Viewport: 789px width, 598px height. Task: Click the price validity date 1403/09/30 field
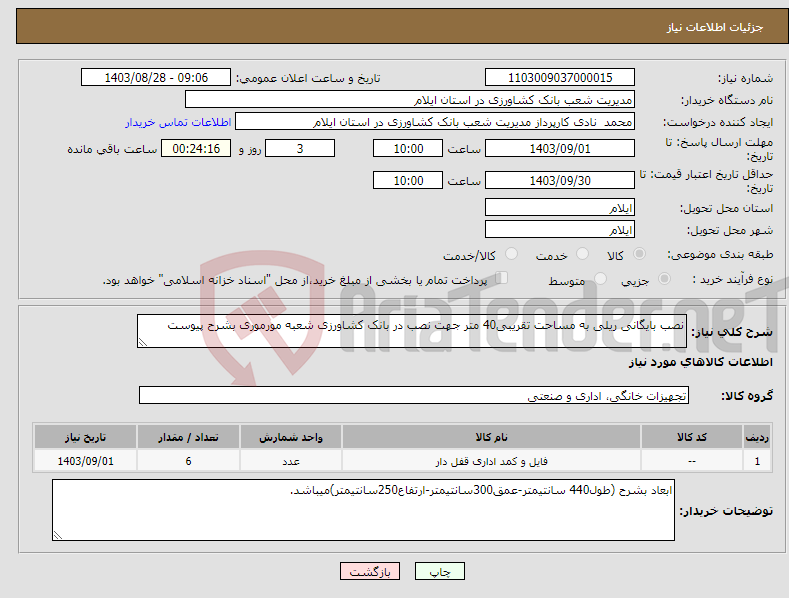pos(560,180)
